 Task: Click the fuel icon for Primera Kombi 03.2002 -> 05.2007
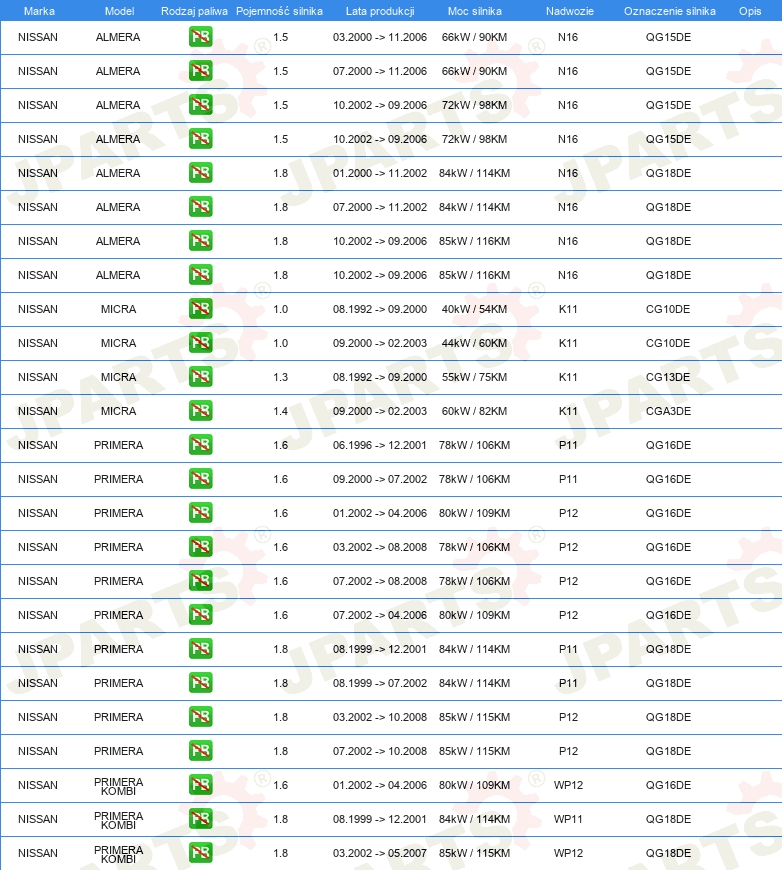pyautogui.click(x=200, y=853)
